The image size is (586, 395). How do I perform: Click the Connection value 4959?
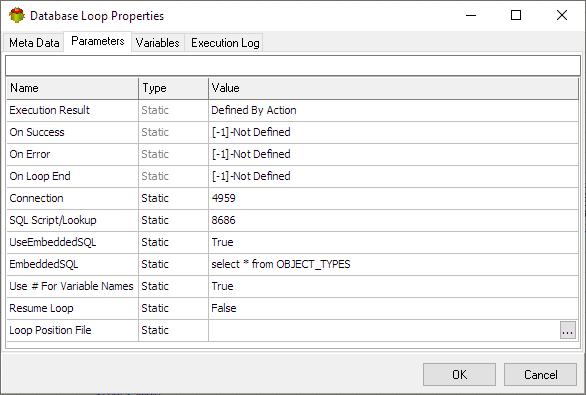[x=223, y=198]
